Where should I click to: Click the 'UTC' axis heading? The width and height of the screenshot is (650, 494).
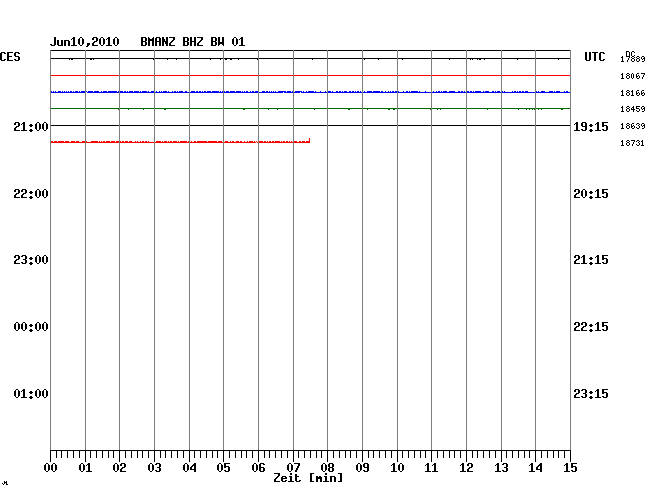pyautogui.click(x=594, y=57)
